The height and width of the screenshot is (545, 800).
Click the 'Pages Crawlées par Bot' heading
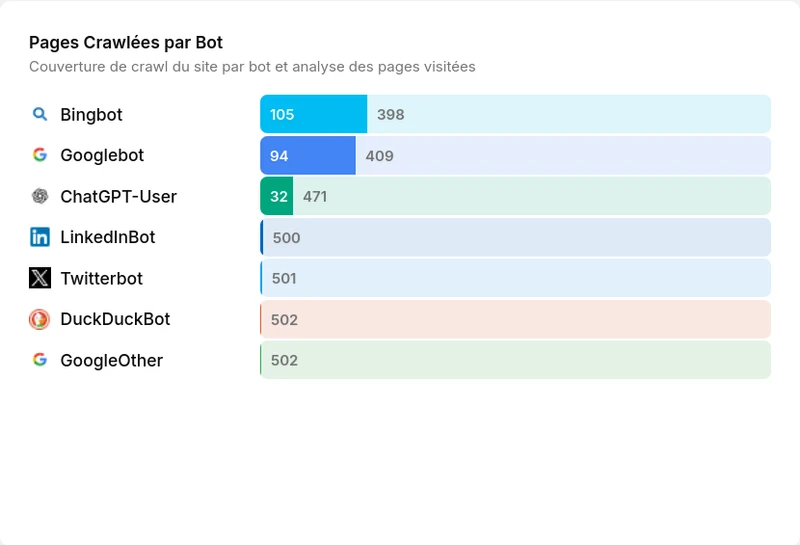pyautogui.click(x=126, y=42)
